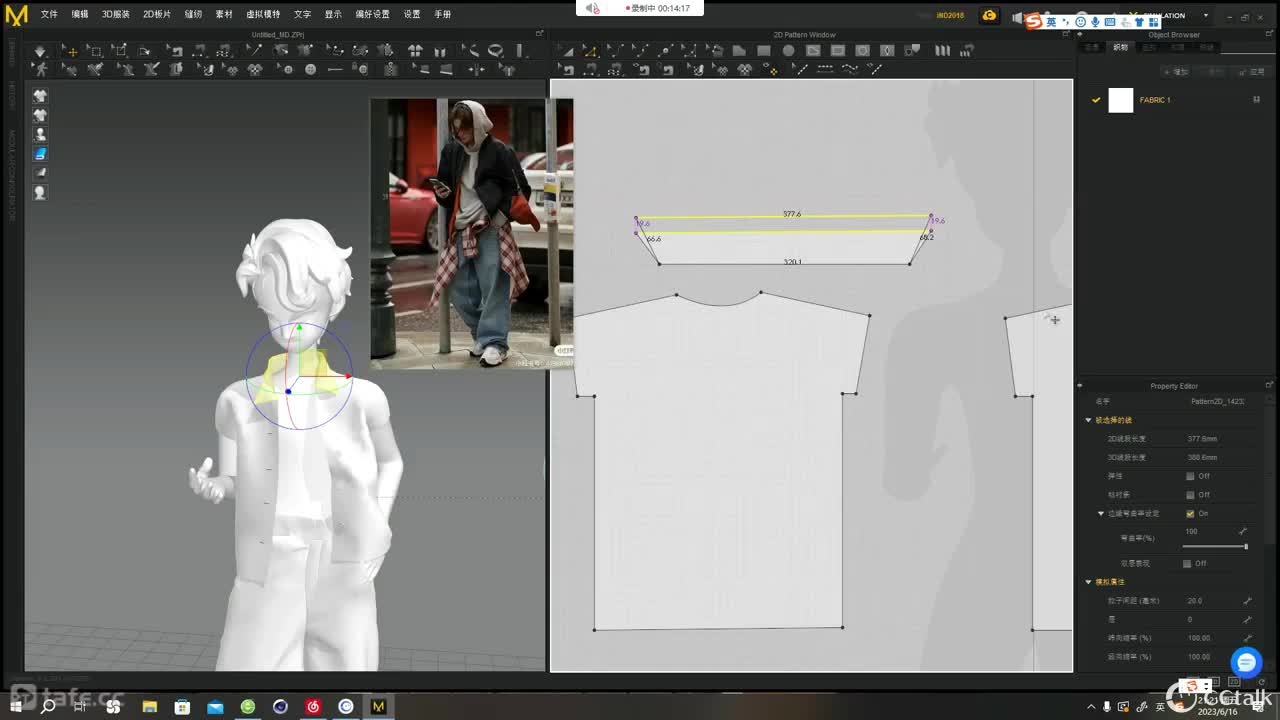
Task: Uncheck the 边缘弯曲率设定 On checkbox
Action: (1190, 513)
